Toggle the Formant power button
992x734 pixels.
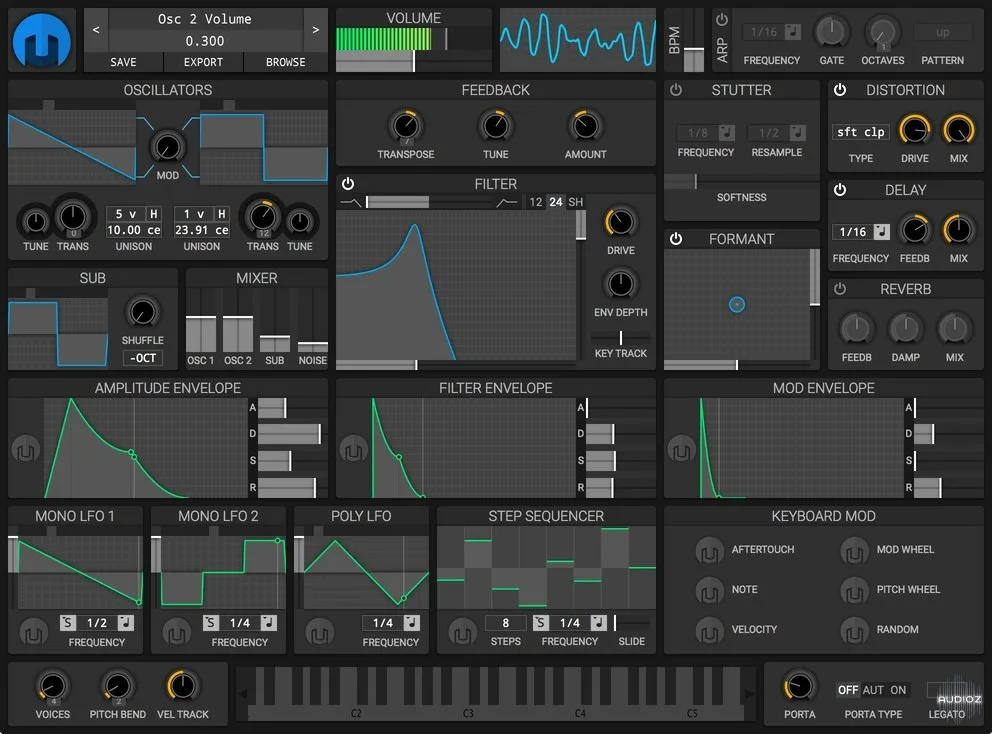point(676,239)
